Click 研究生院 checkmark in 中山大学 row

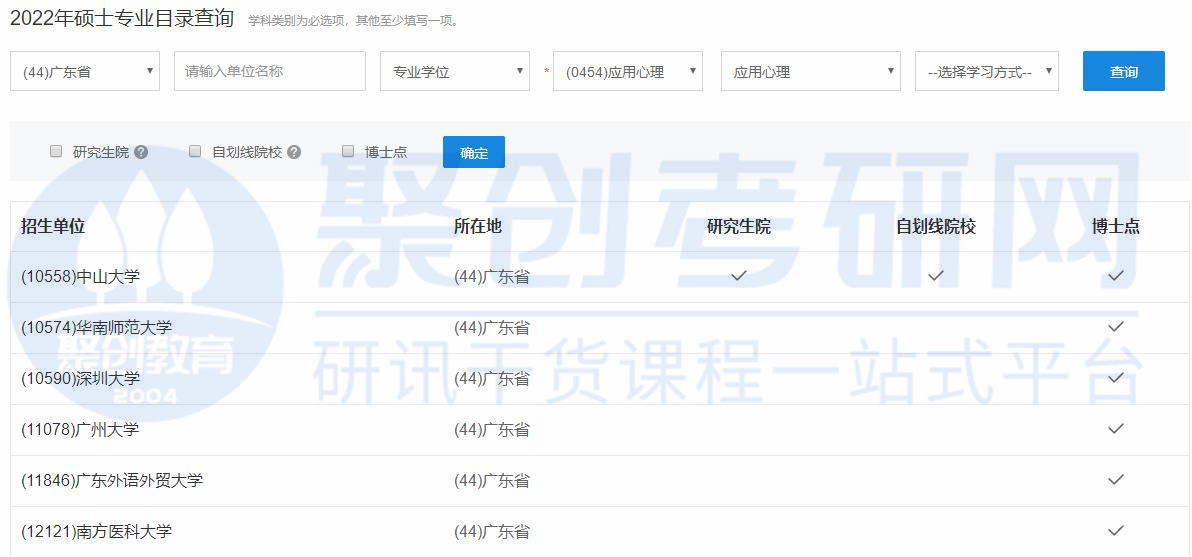point(739,276)
